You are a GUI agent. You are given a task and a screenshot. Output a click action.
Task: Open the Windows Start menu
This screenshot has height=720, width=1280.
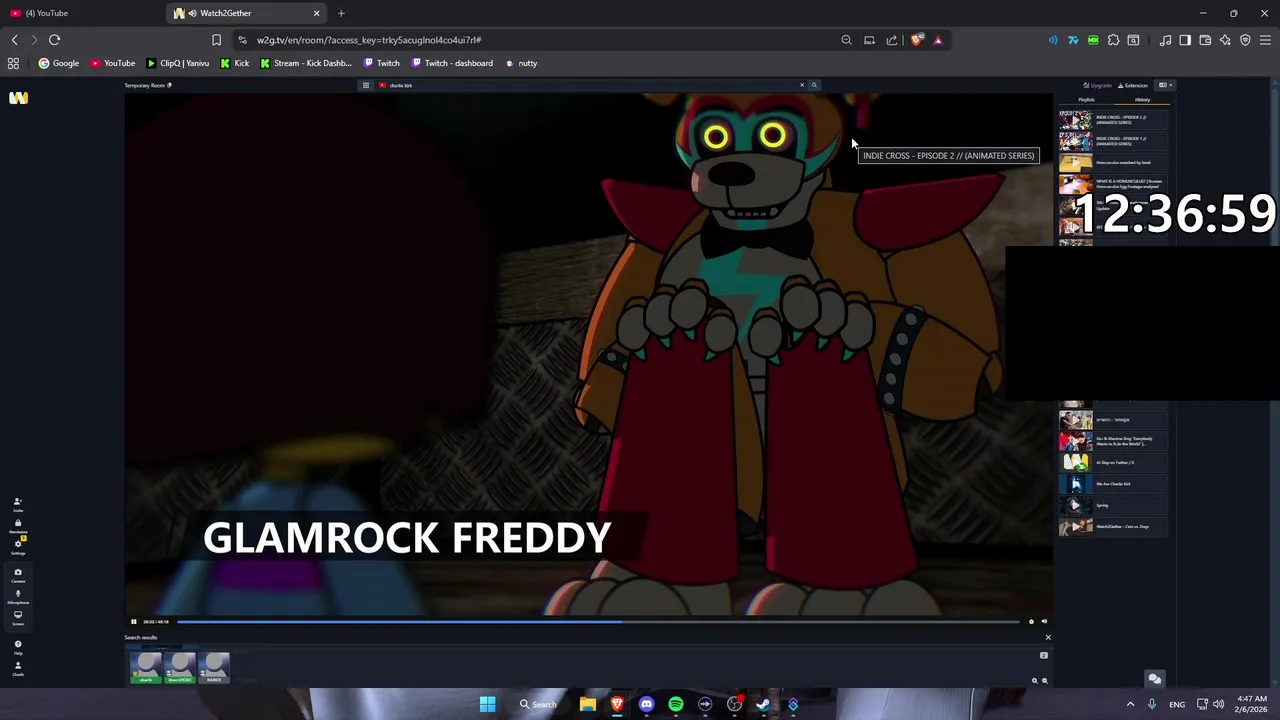tap(487, 704)
